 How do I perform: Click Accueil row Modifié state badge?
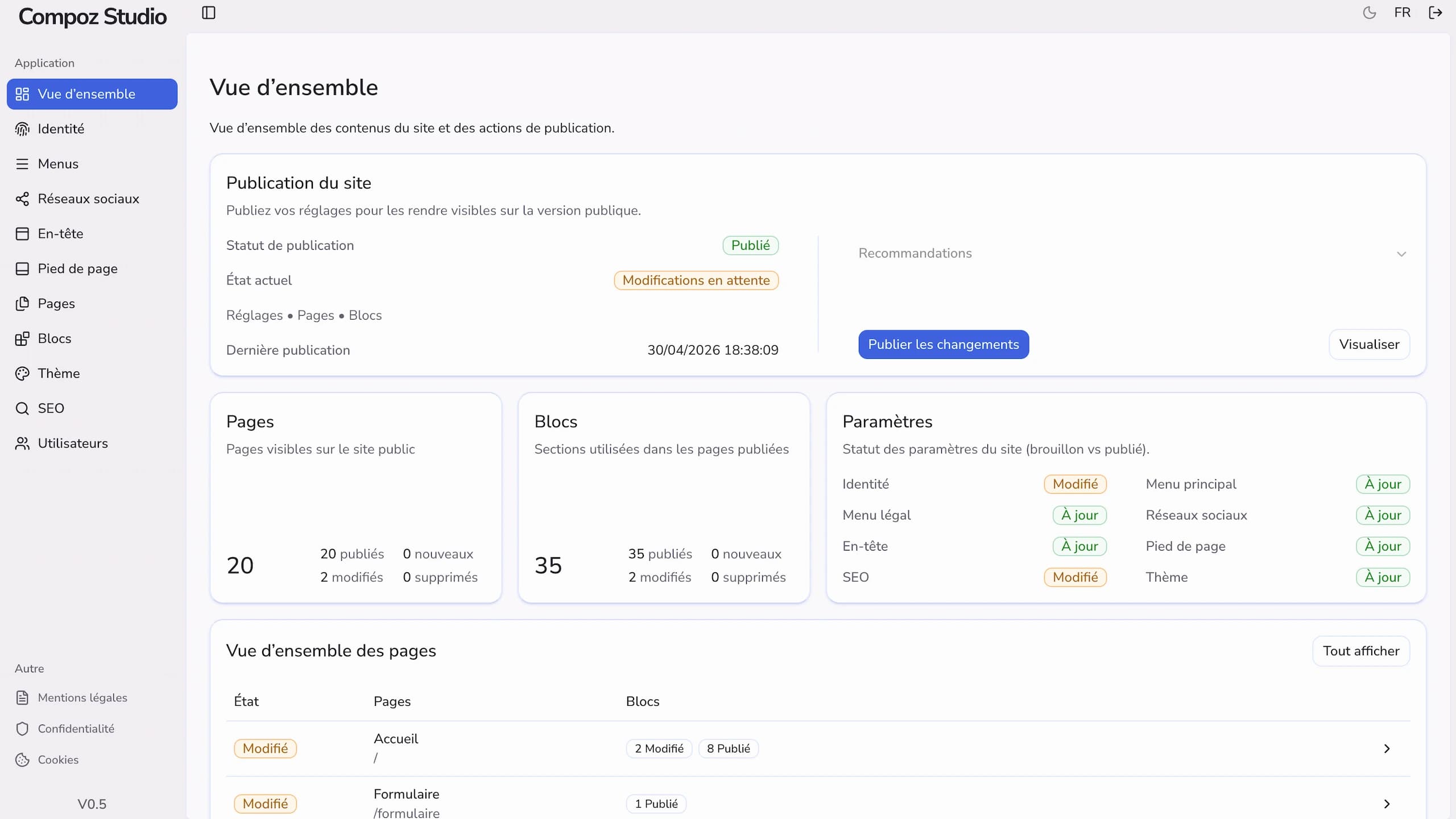coord(265,748)
